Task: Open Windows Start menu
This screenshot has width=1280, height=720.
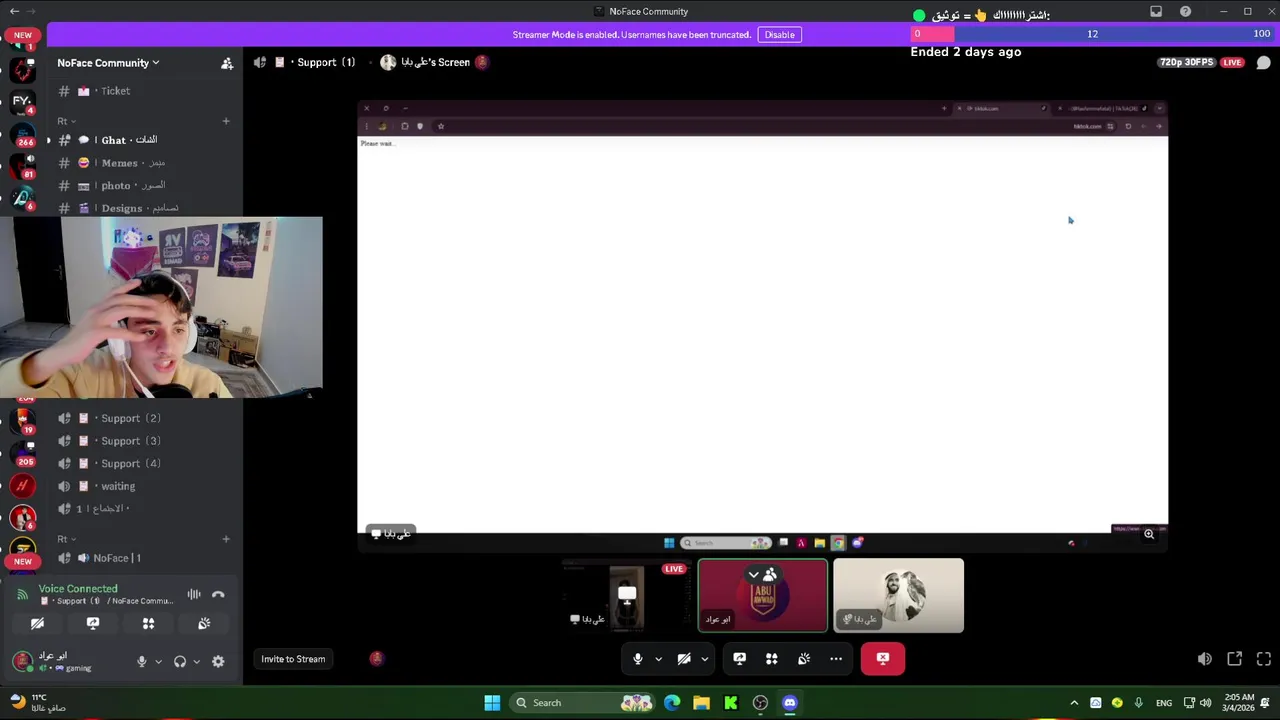Action: pyautogui.click(x=492, y=703)
